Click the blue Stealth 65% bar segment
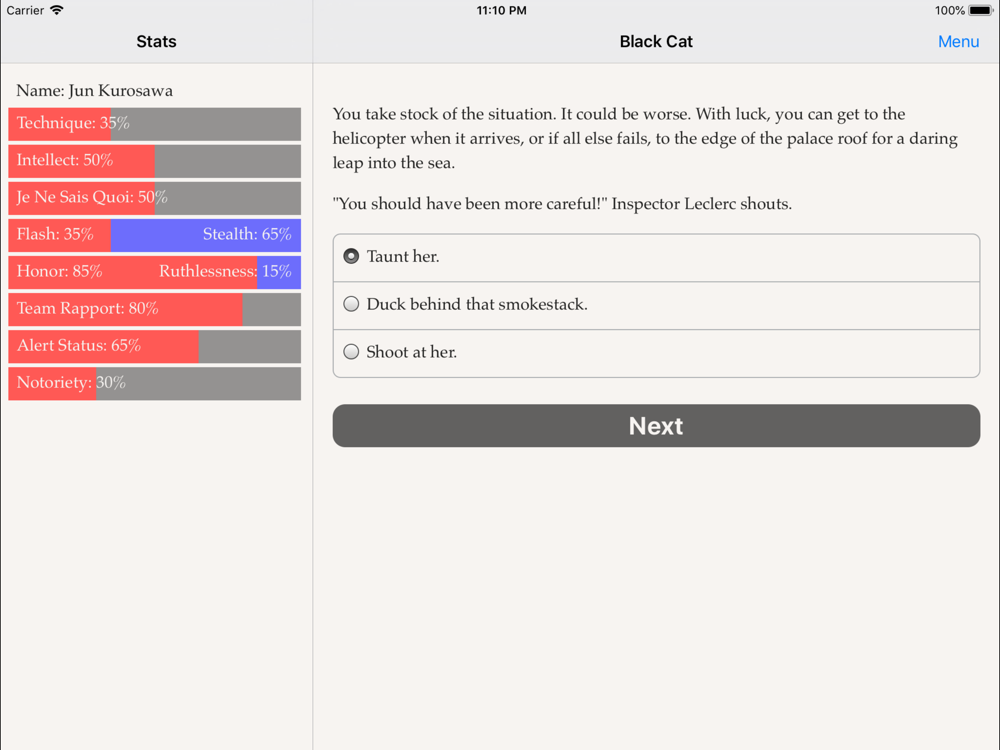Viewport: 1000px width, 750px height. coord(205,235)
